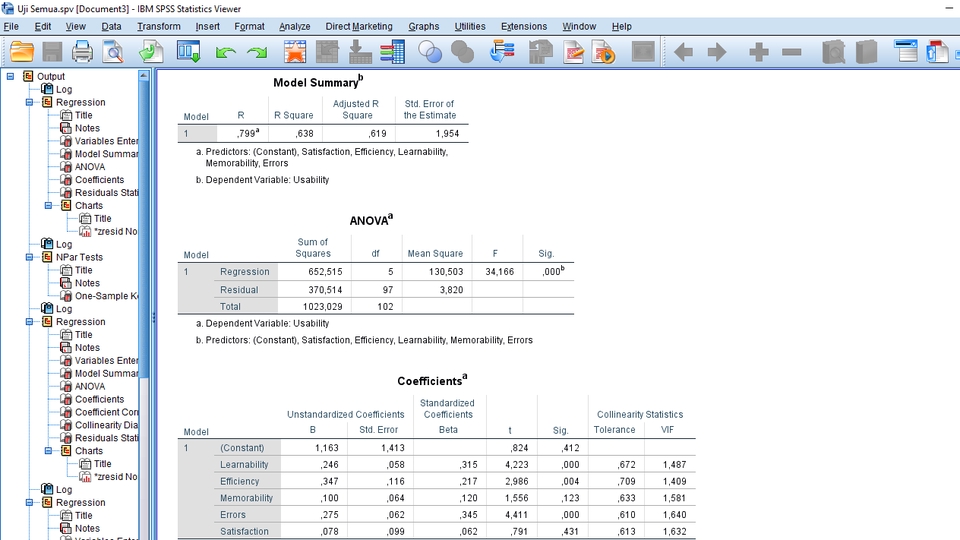Image resolution: width=960 pixels, height=540 pixels.
Task: Open the Transform menu
Action: point(159,26)
